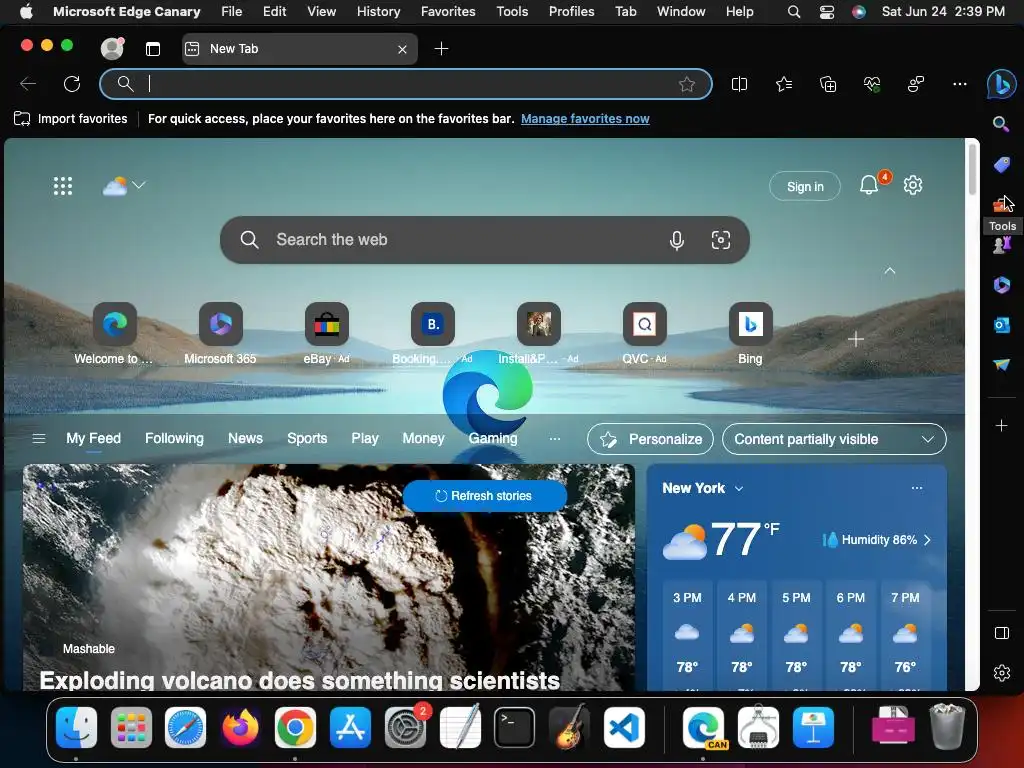Open sidebar settings gear
The width and height of the screenshot is (1024, 768).
pyautogui.click(x=1001, y=673)
